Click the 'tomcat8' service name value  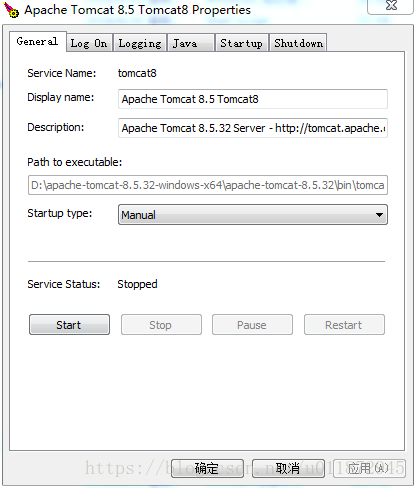[x=137, y=73]
